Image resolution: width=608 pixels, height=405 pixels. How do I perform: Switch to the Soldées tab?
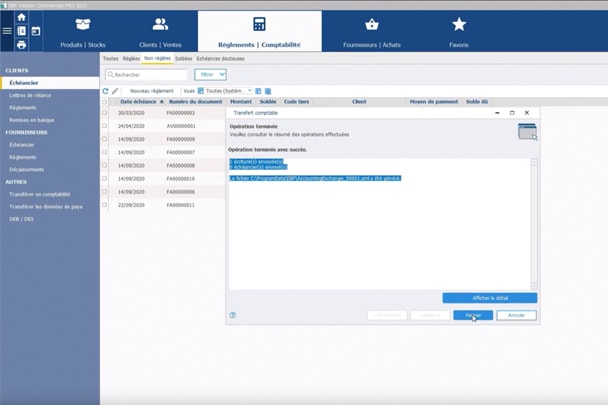point(183,59)
